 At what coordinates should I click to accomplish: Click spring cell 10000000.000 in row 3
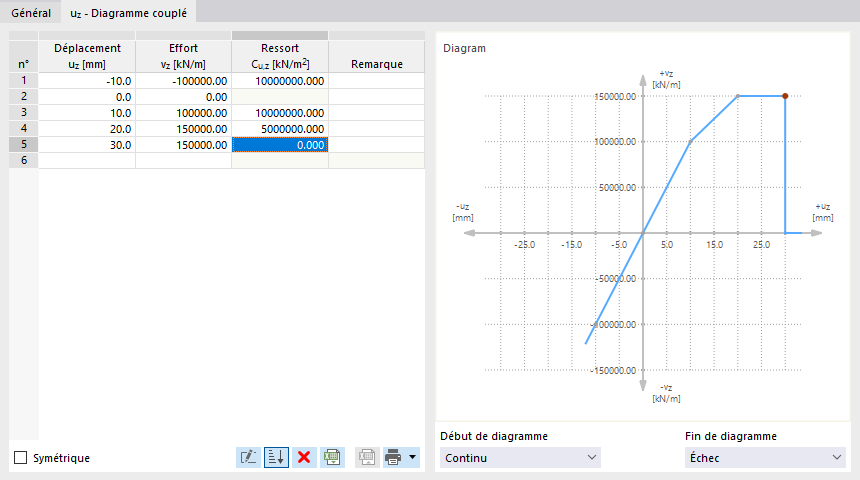[x=280, y=113]
